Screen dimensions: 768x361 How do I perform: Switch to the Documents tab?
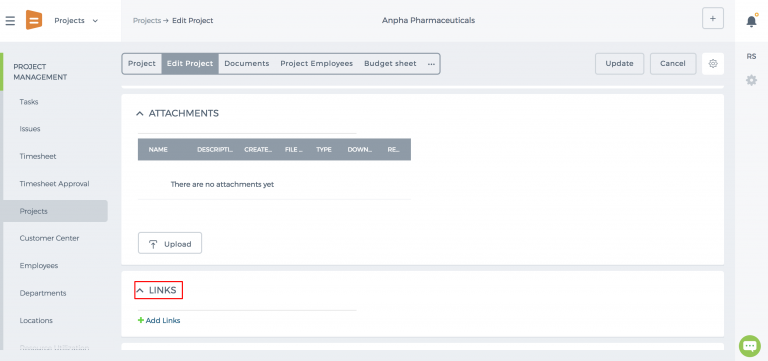pyautogui.click(x=247, y=64)
